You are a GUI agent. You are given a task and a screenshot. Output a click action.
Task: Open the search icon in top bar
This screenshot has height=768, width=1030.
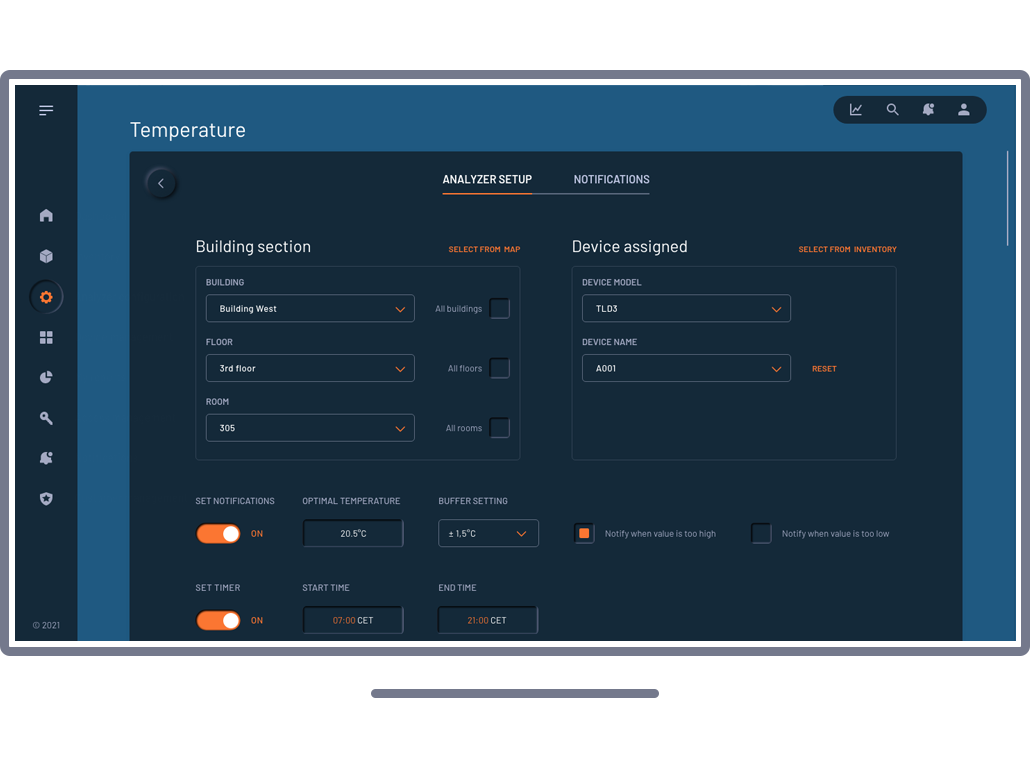click(892, 110)
